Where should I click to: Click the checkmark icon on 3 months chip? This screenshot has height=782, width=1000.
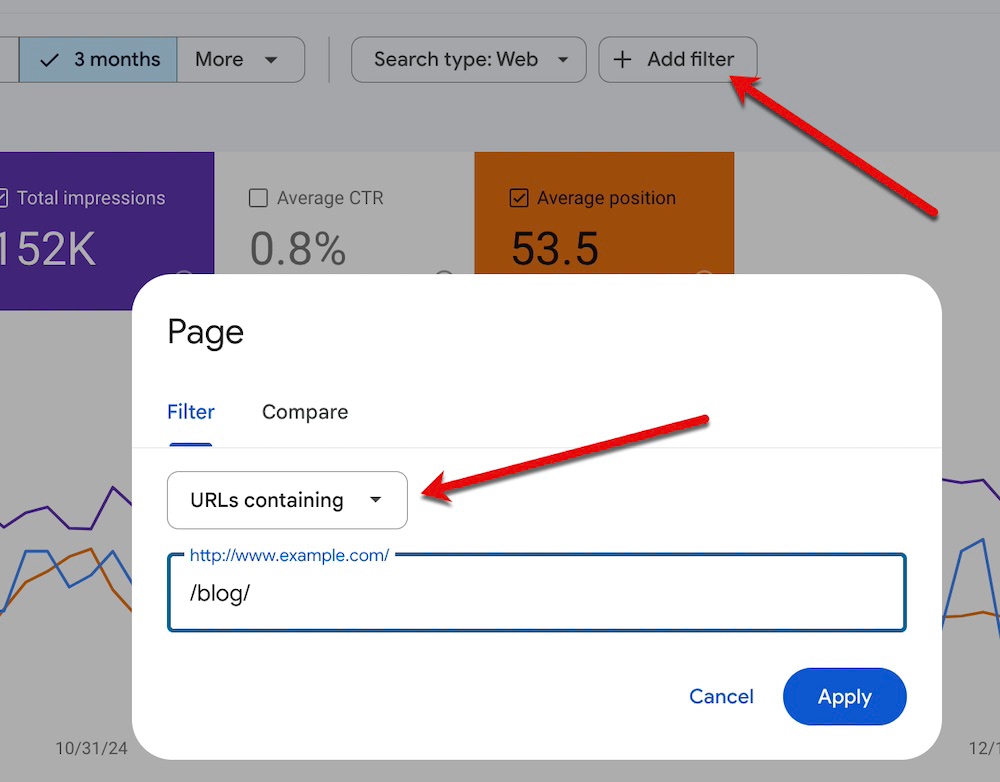click(49, 60)
